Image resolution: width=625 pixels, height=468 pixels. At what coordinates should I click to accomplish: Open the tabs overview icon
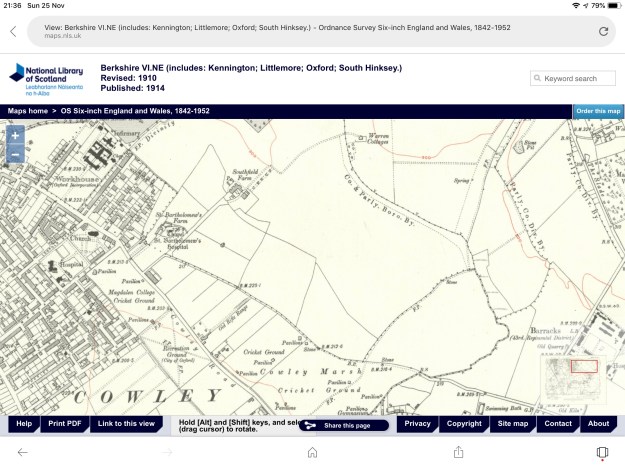(x=601, y=452)
